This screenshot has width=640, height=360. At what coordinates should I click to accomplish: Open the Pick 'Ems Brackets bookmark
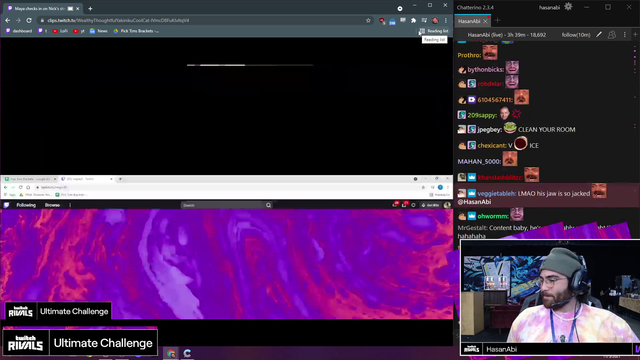coord(136,31)
